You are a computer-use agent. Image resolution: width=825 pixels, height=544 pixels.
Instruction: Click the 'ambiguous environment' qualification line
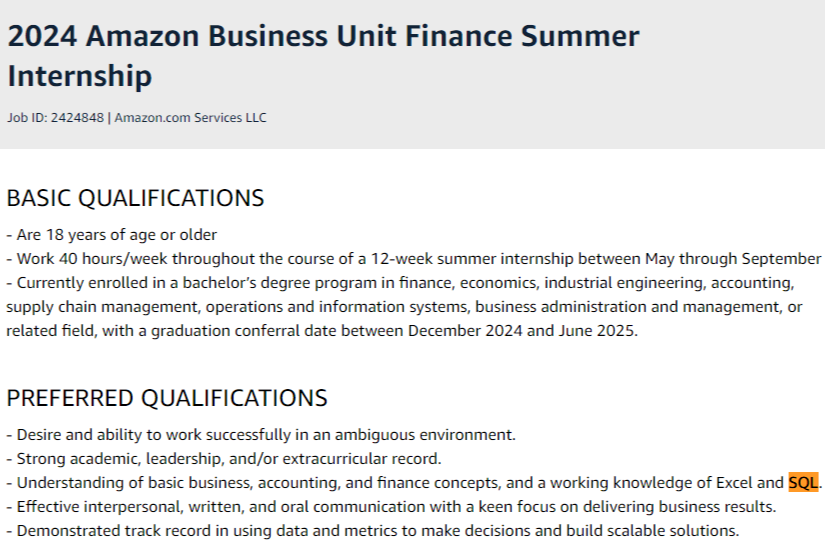(262, 435)
